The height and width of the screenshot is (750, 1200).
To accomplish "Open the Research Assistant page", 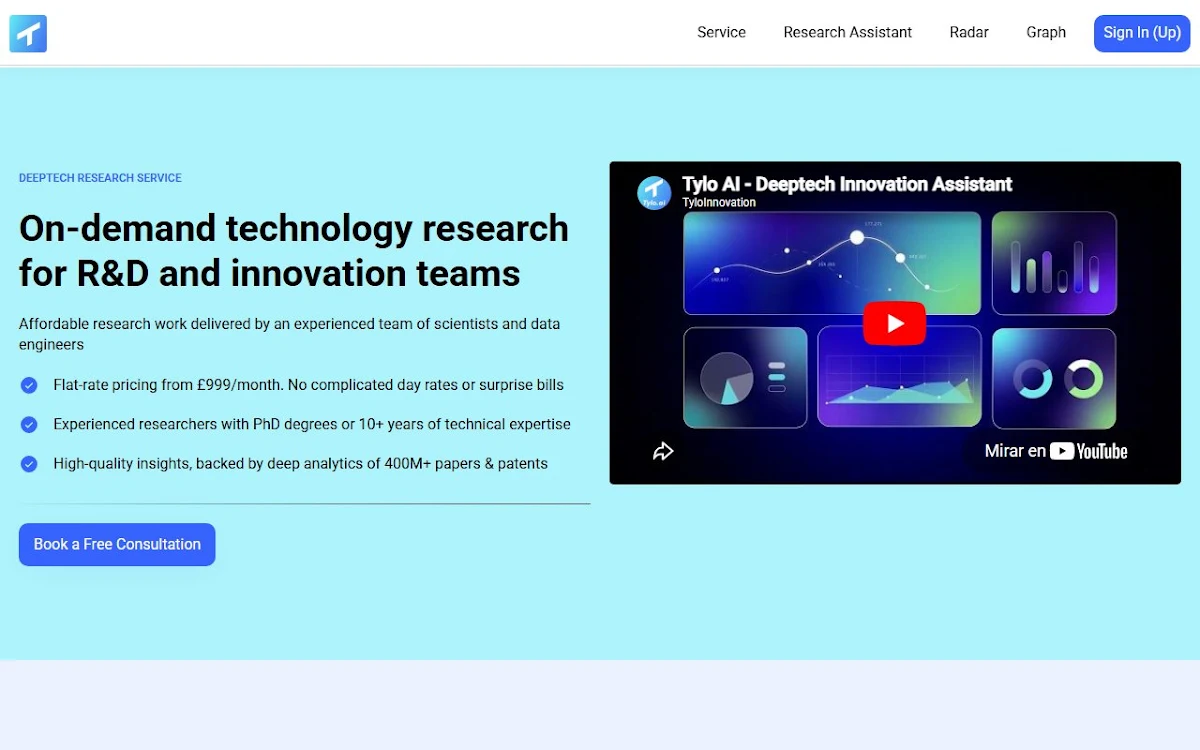I will (x=847, y=32).
